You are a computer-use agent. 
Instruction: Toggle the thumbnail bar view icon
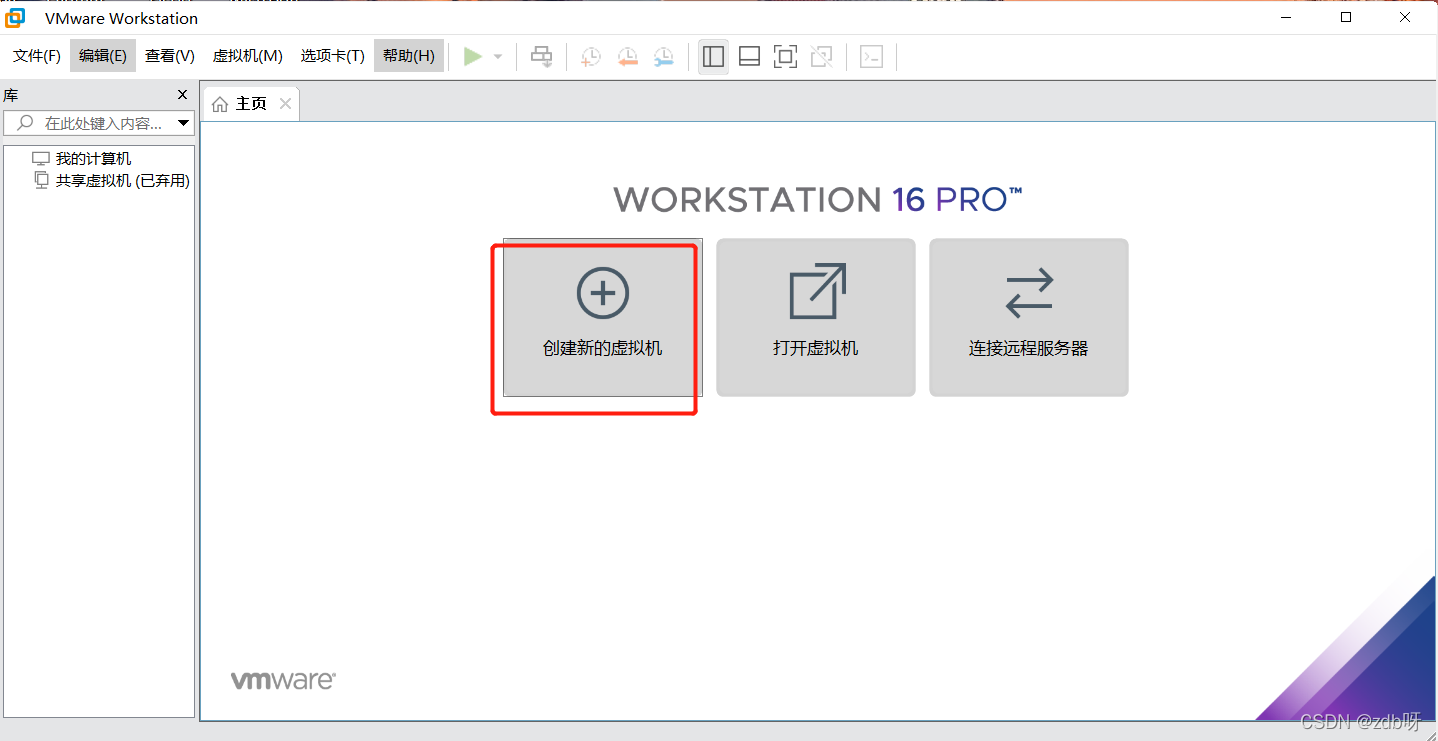point(749,57)
